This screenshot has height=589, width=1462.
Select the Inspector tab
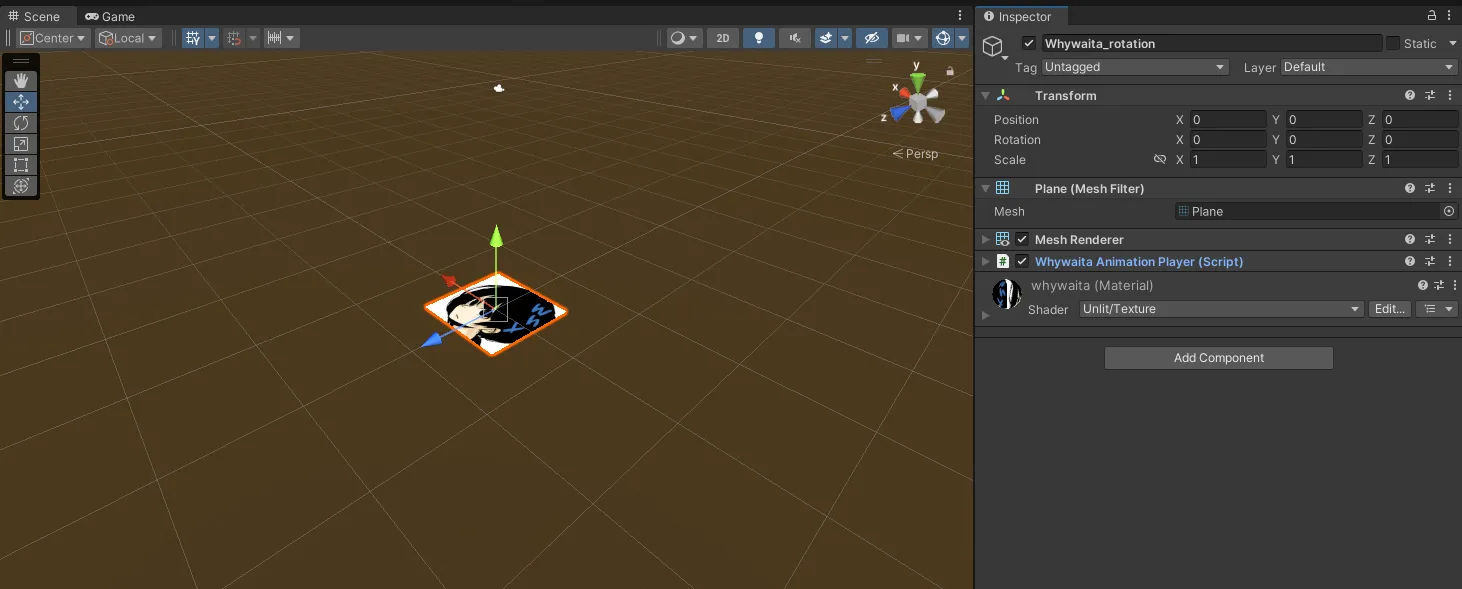1019,16
